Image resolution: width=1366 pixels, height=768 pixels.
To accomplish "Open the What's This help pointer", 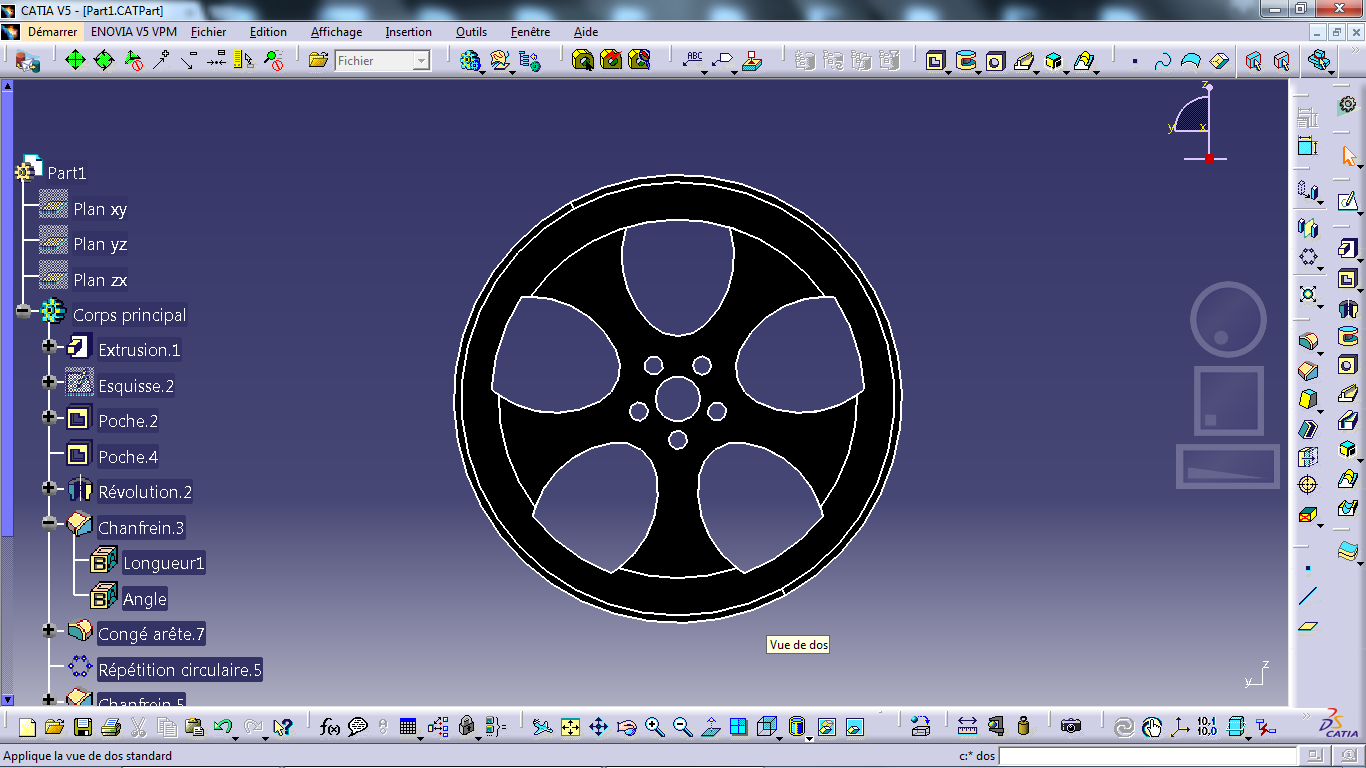I will tap(282, 727).
